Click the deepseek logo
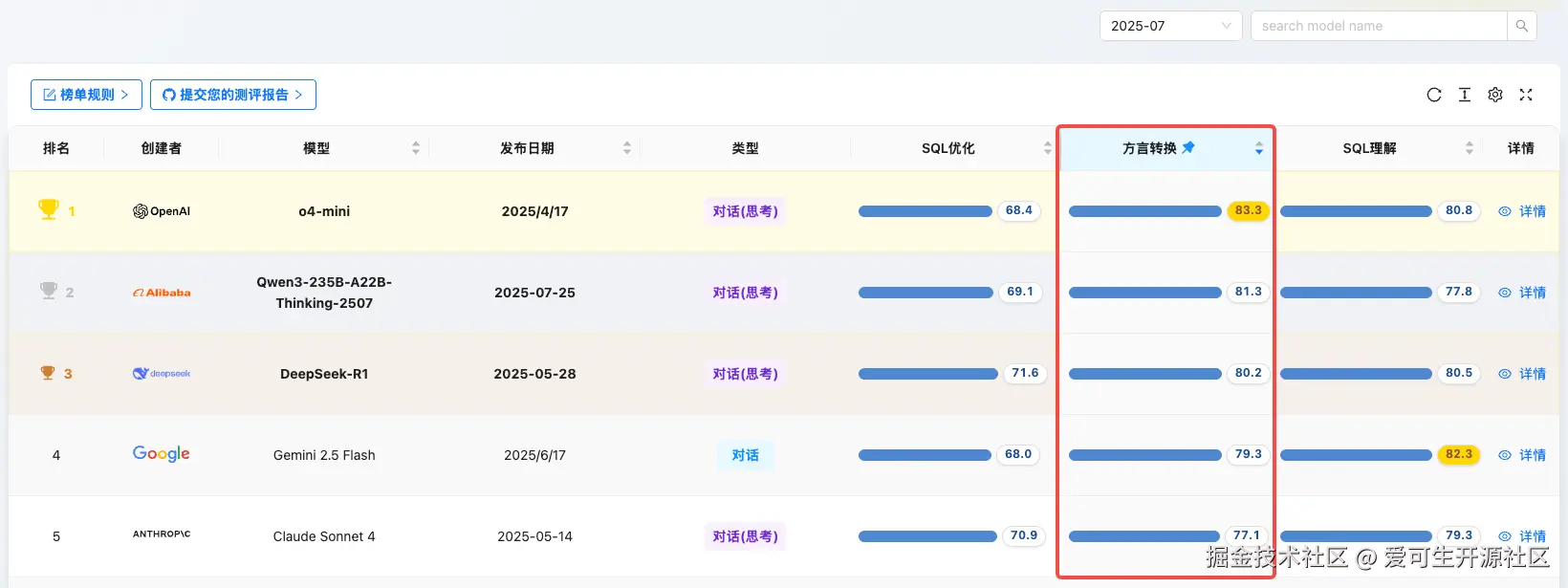The image size is (1568, 588). (x=162, y=374)
